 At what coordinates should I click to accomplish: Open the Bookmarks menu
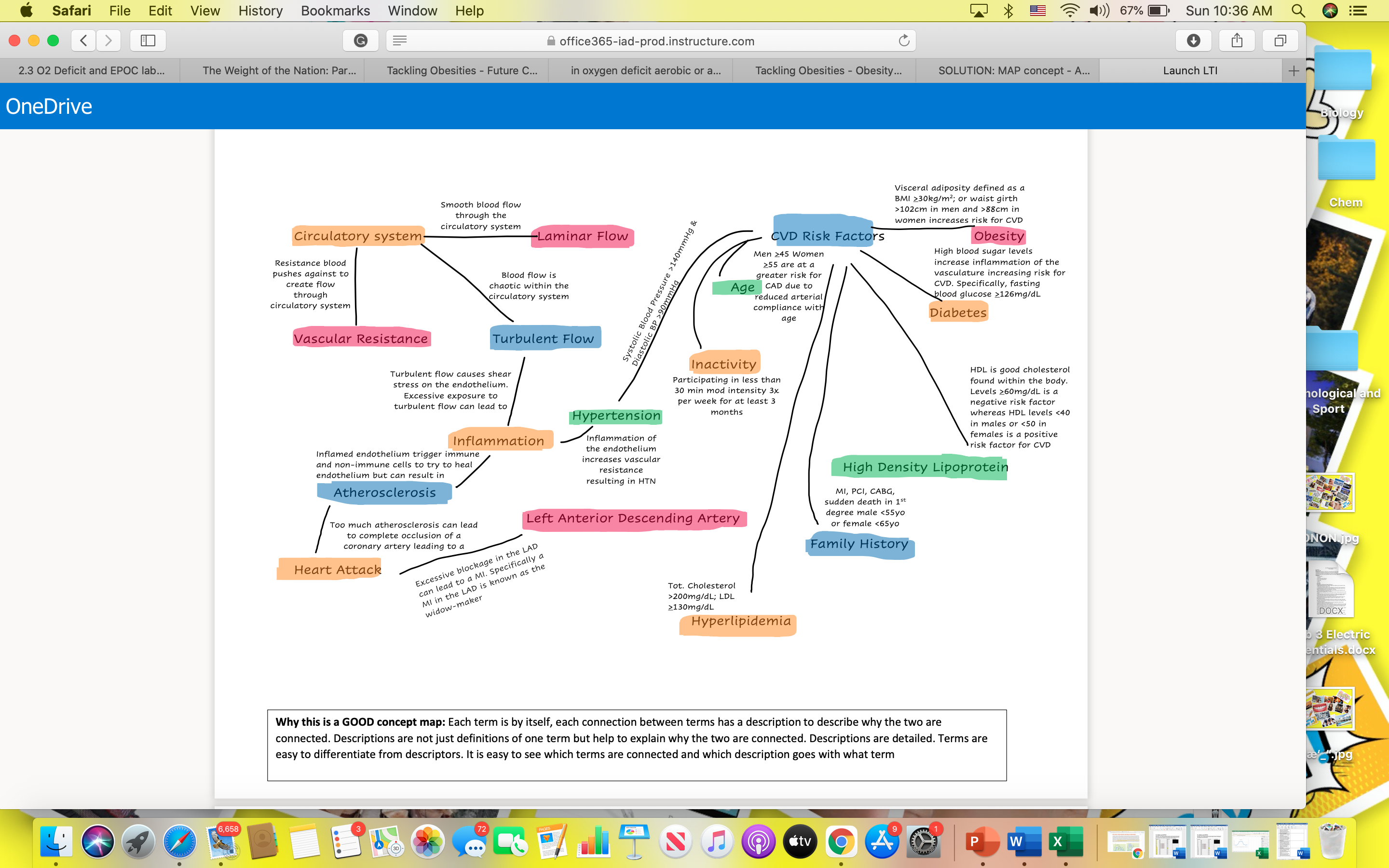tap(335, 10)
